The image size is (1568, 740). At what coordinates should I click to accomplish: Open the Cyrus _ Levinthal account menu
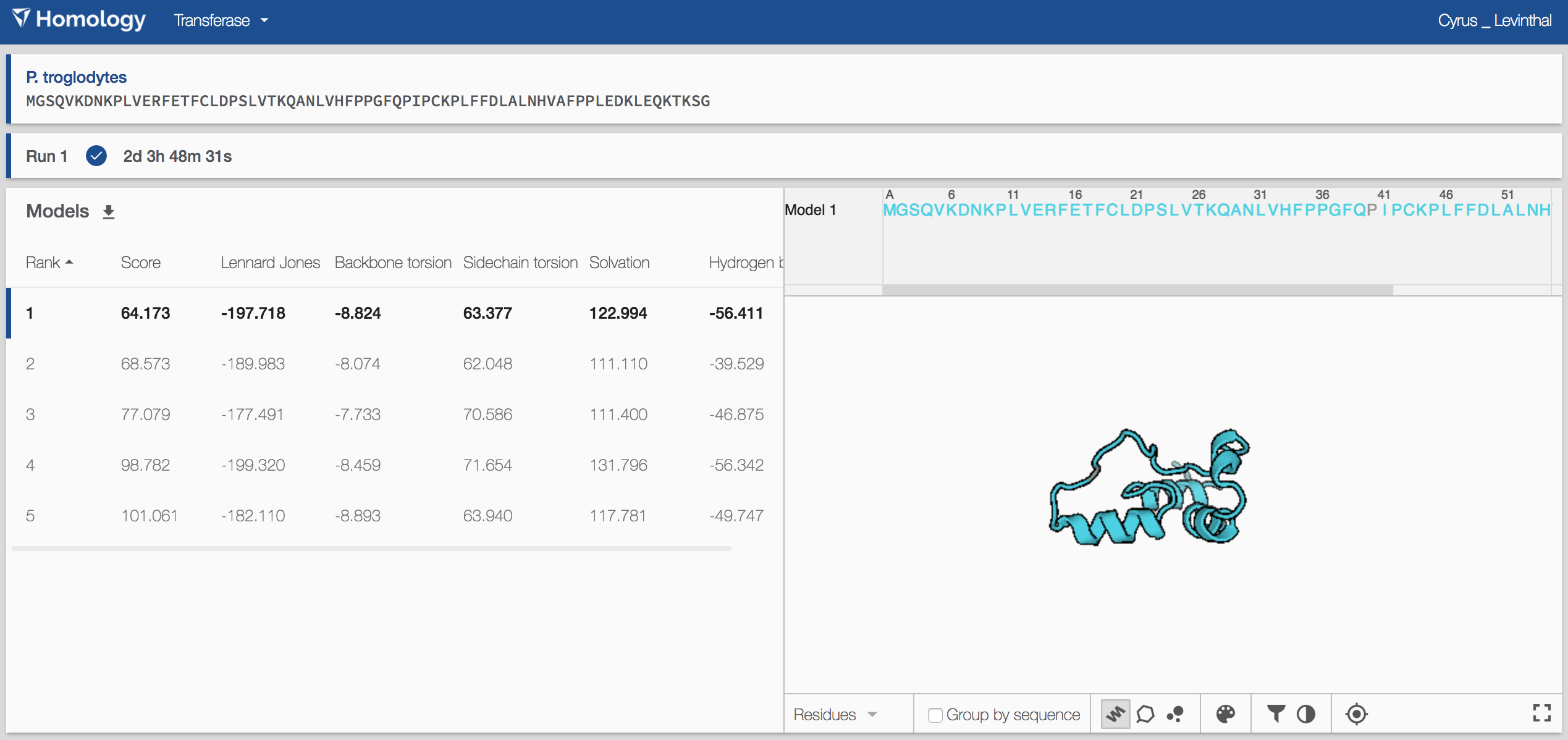coord(1494,20)
